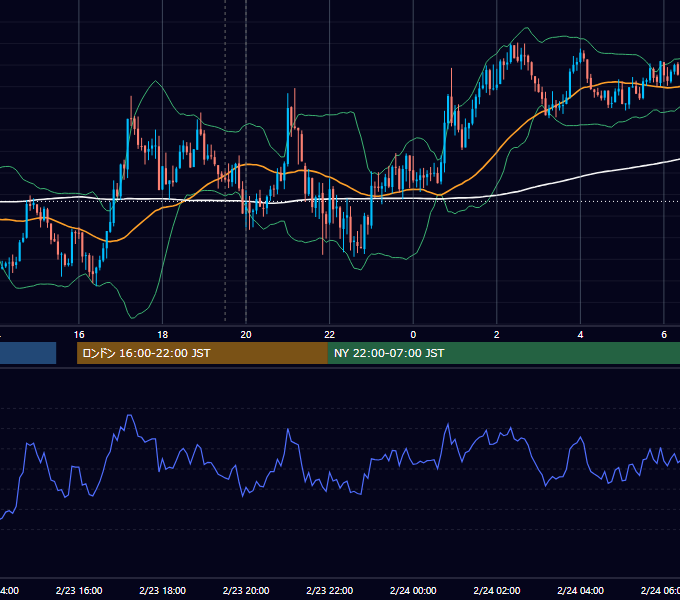
Task: Click the 2/24 00:00 time label
Action: coord(413,590)
